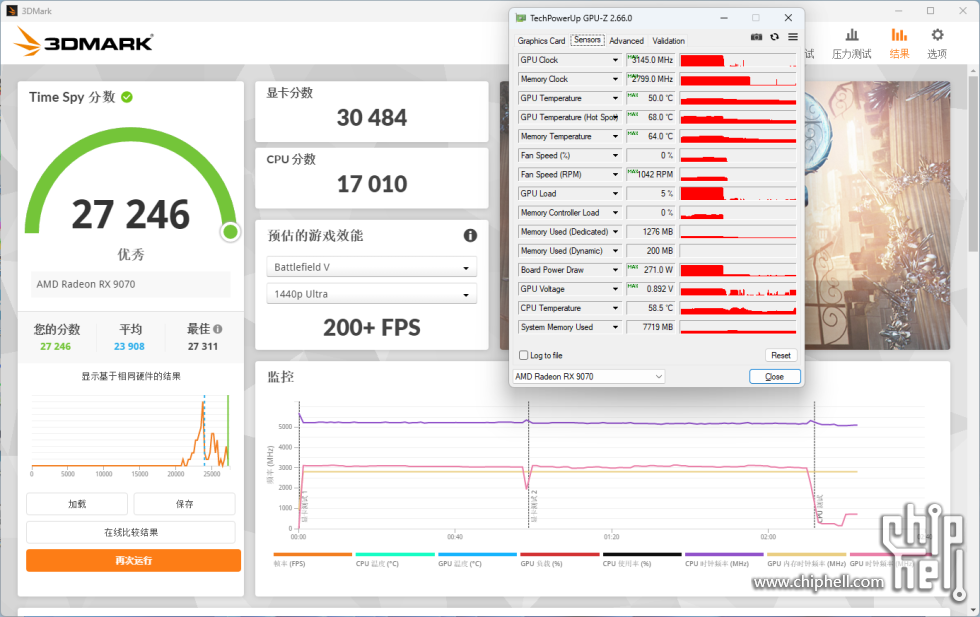Screen dimensions: 980x617
Task: Open the 压力测试 stress test section
Action: tap(851, 43)
